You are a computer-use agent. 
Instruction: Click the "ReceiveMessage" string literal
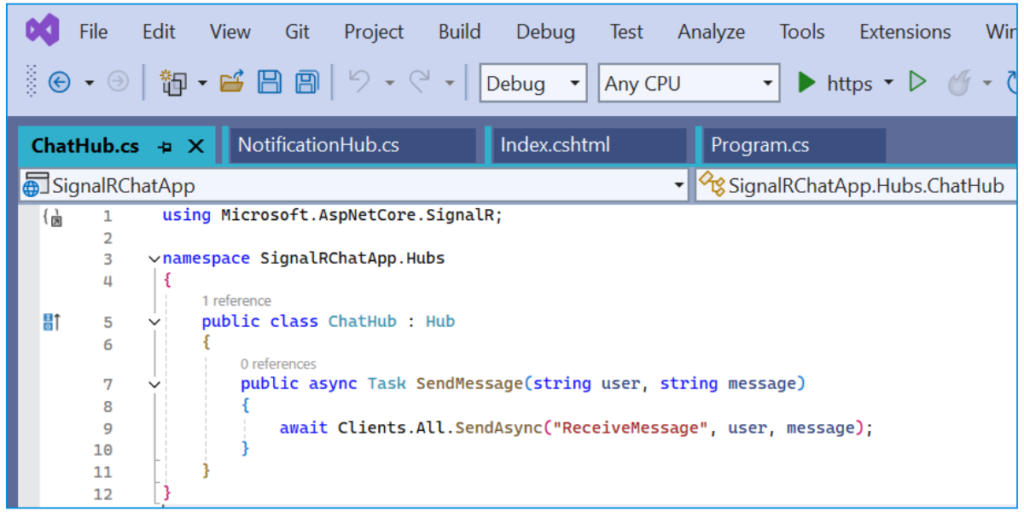click(x=632, y=428)
